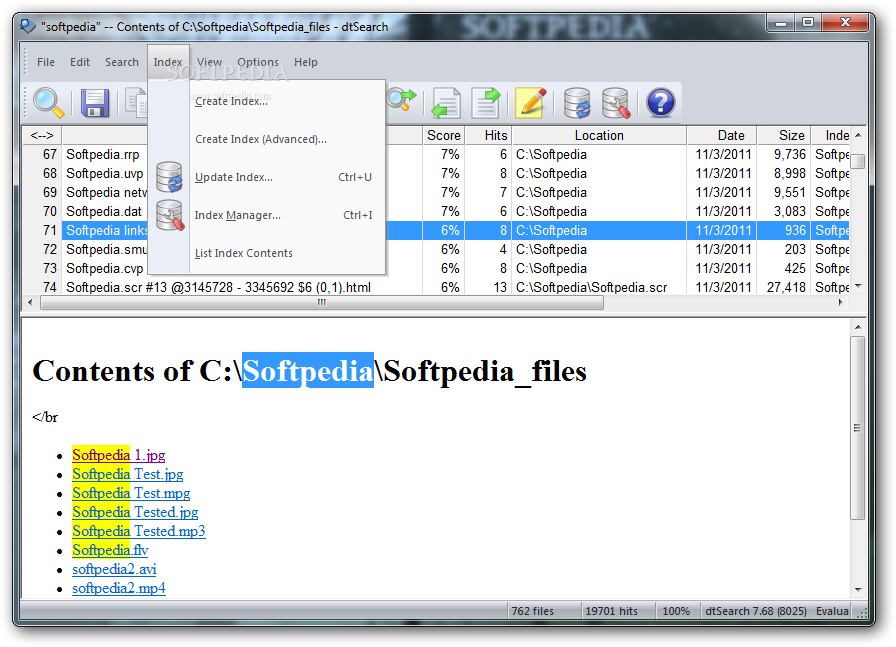
Task: Click results horizontal scroll-left arrow
Action: coord(30,302)
